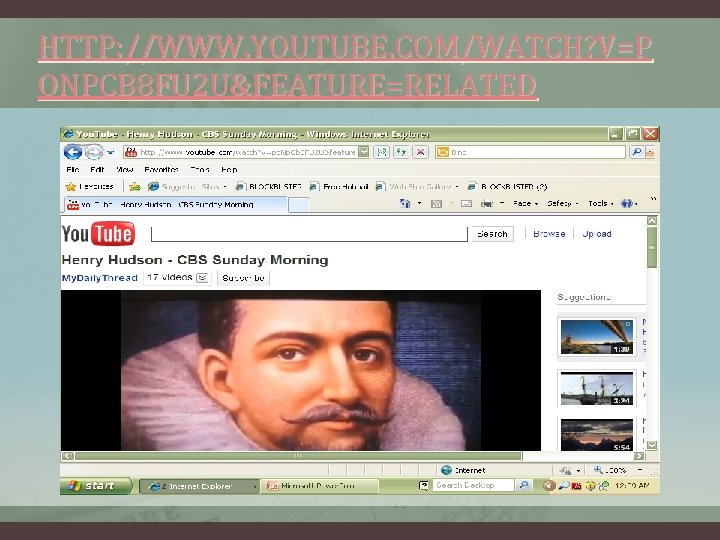Switch to Internet Explorer taskbar group
This screenshot has height=540, width=720.
(x=199, y=486)
